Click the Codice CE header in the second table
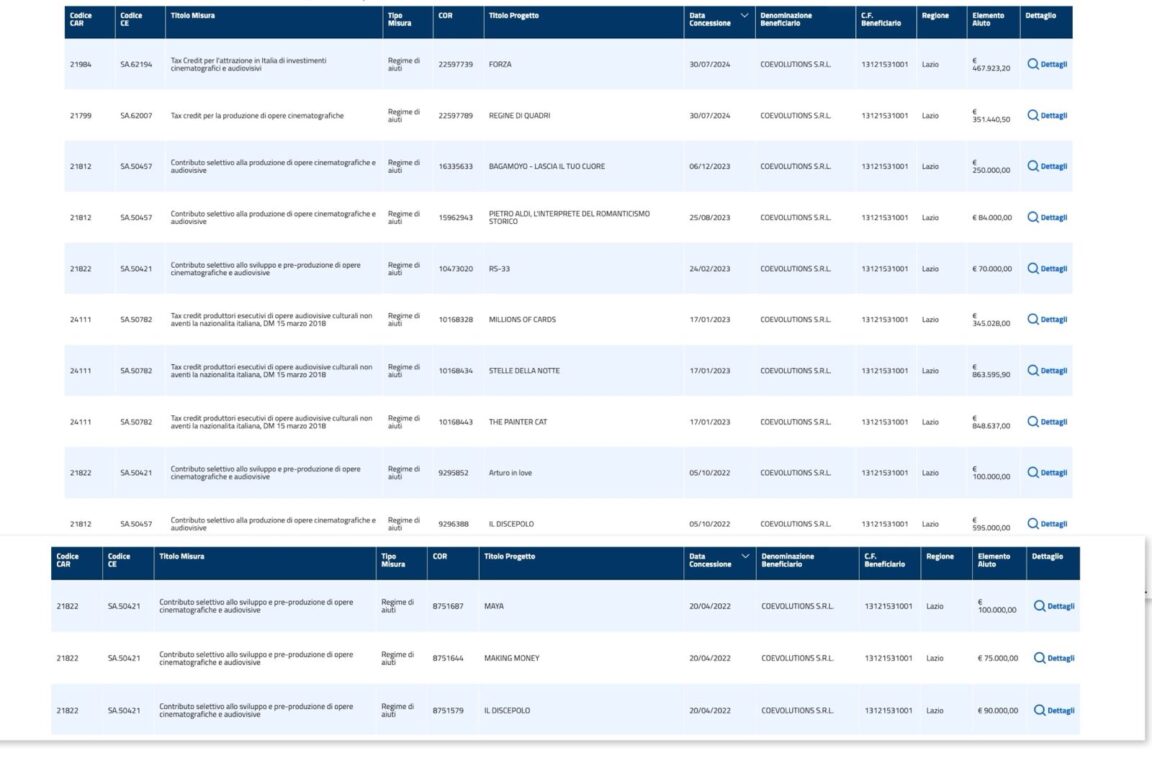 119,560
